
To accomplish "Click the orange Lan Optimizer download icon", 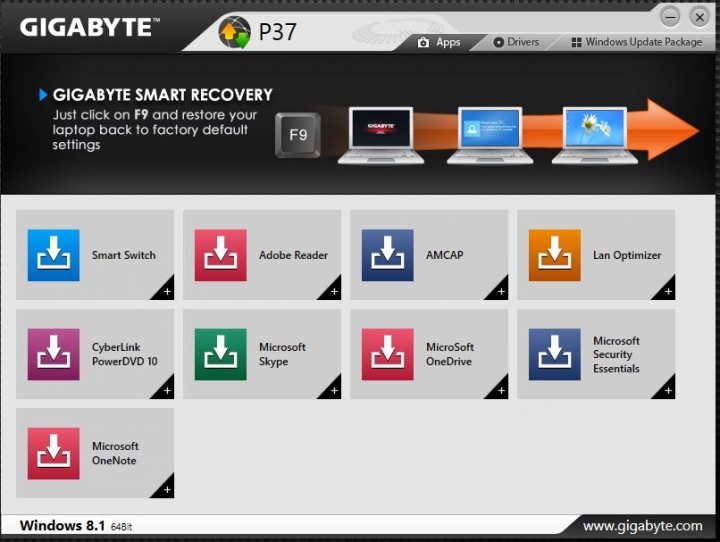I will click(x=555, y=255).
